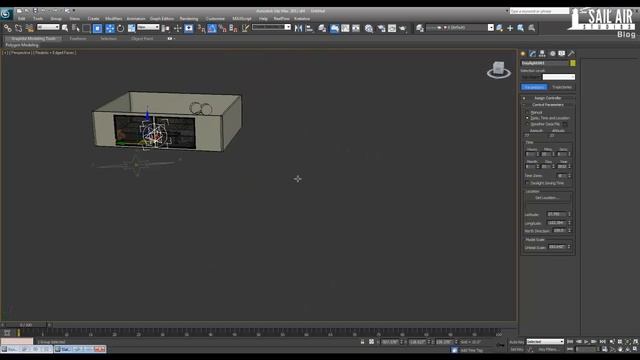This screenshot has height=360, width=640.
Task: Activate the Select and Rotate tool
Action: 120,28
